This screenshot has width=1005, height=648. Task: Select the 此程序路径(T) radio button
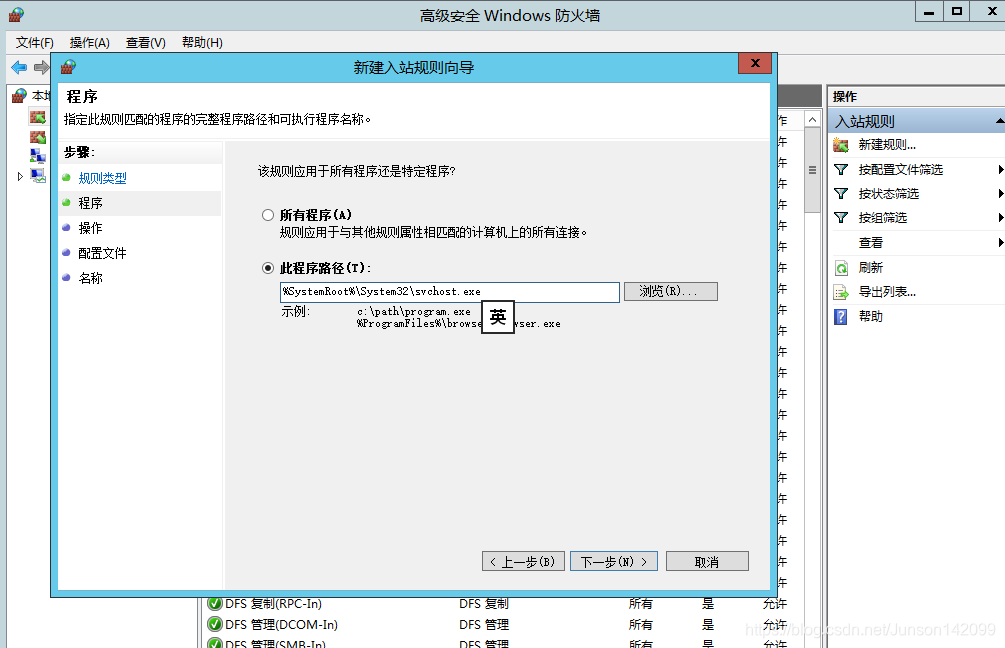pyautogui.click(x=268, y=268)
